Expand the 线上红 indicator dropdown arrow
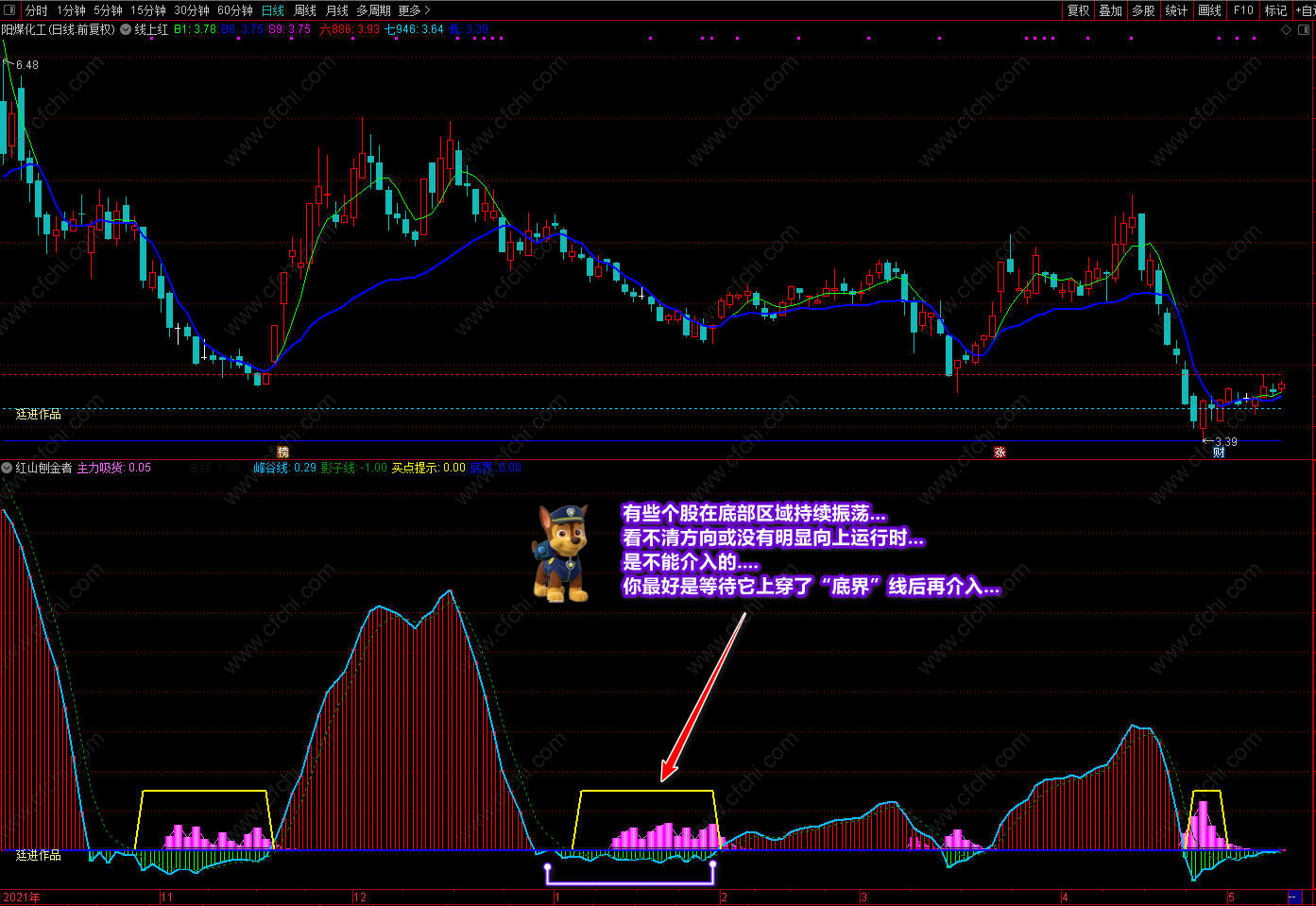Viewport: 1316px width, 906px height. 126,29
